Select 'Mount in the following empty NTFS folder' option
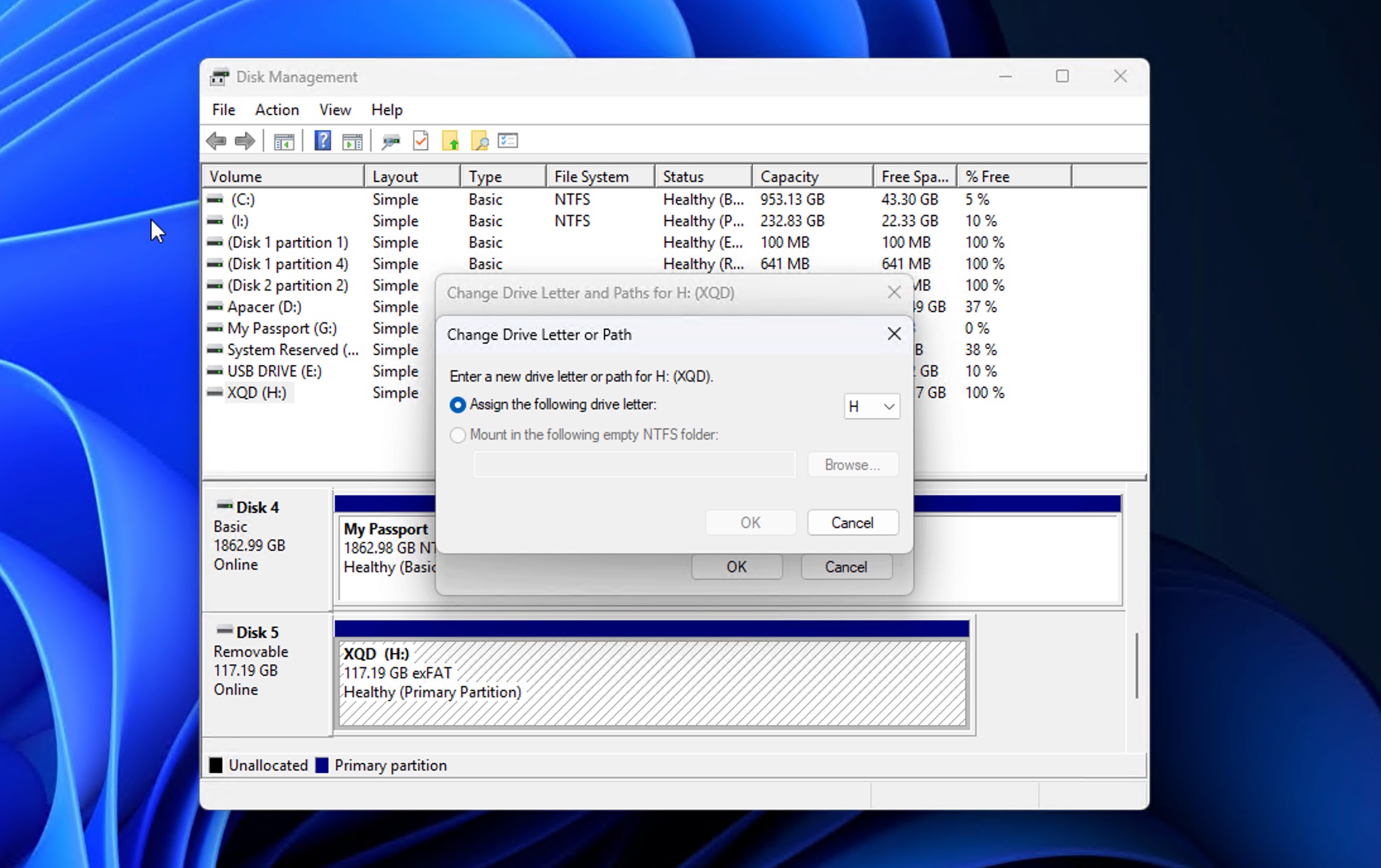The width and height of the screenshot is (1381, 868). tap(458, 435)
